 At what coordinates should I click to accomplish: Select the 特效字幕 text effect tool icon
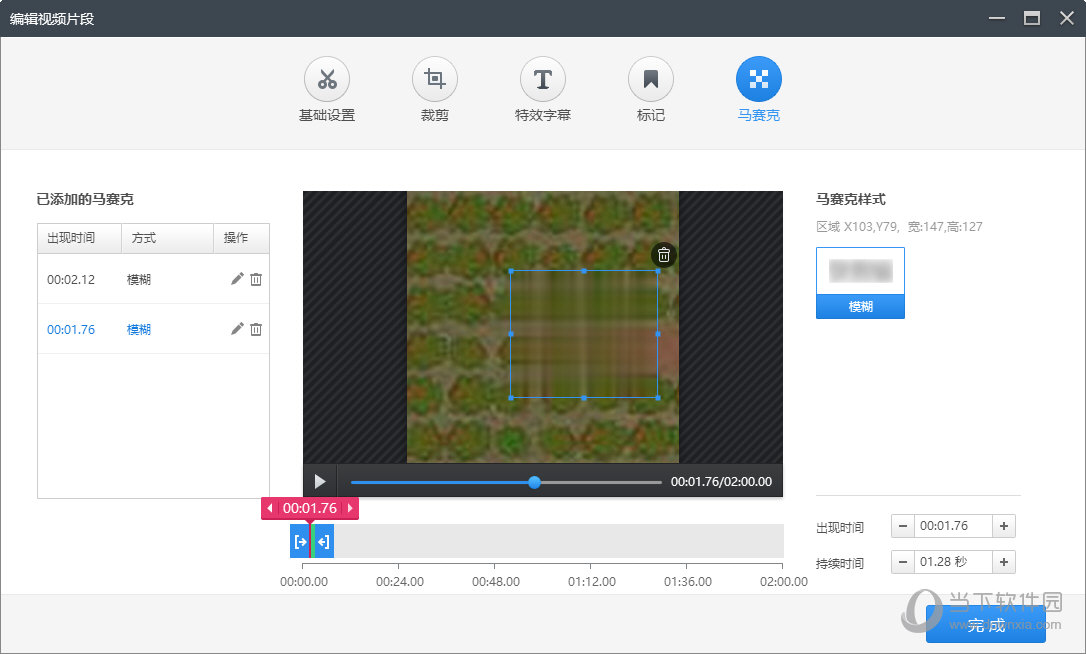click(x=542, y=78)
